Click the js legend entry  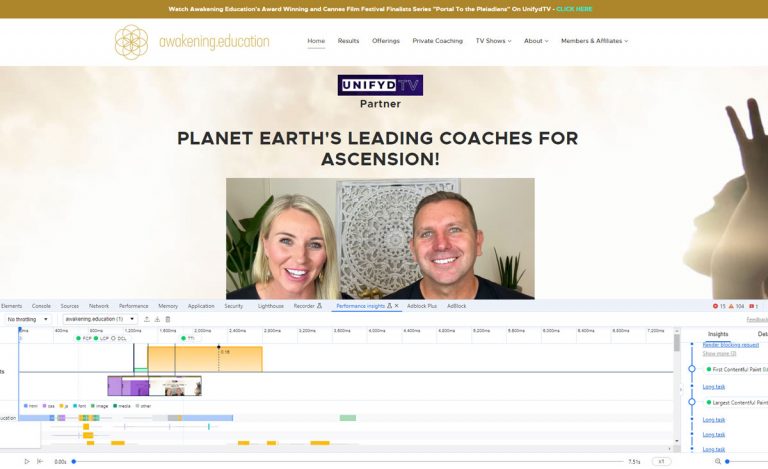coord(64,406)
